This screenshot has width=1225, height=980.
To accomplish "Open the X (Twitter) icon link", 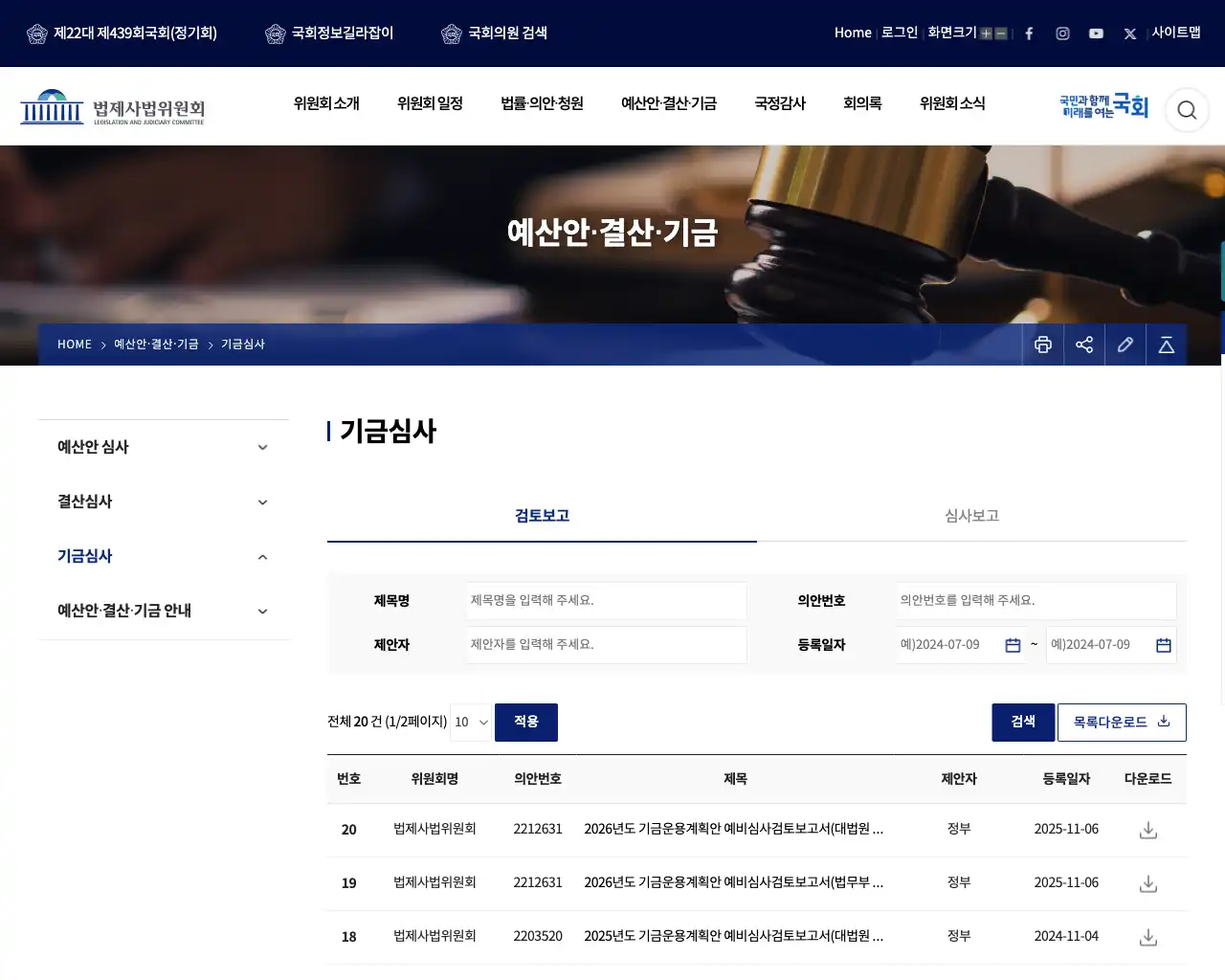I will point(1130,33).
